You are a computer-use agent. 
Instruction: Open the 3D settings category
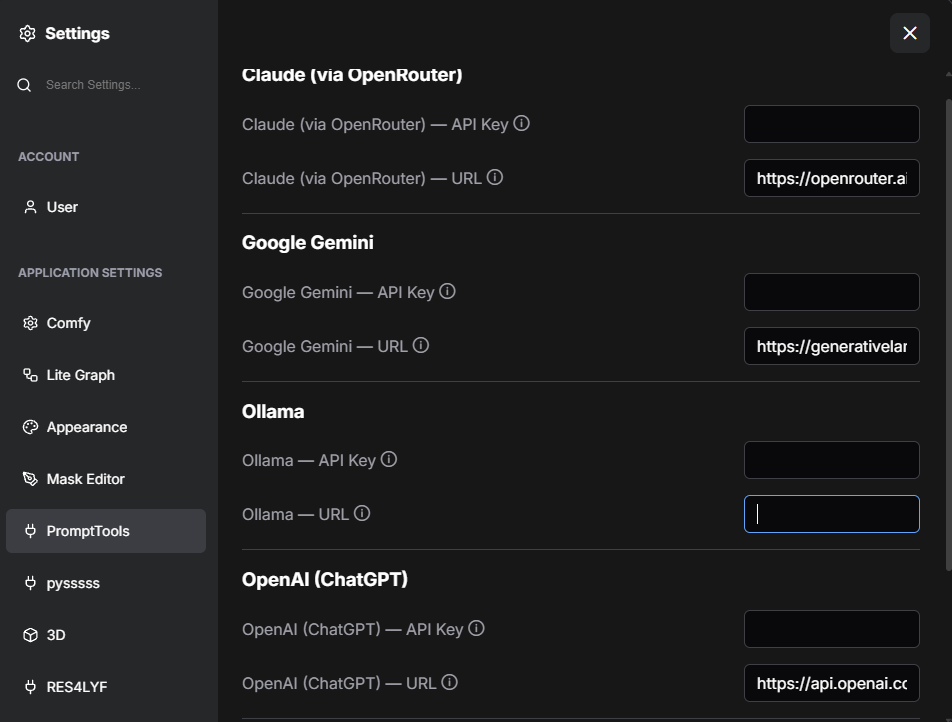click(106, 635)
